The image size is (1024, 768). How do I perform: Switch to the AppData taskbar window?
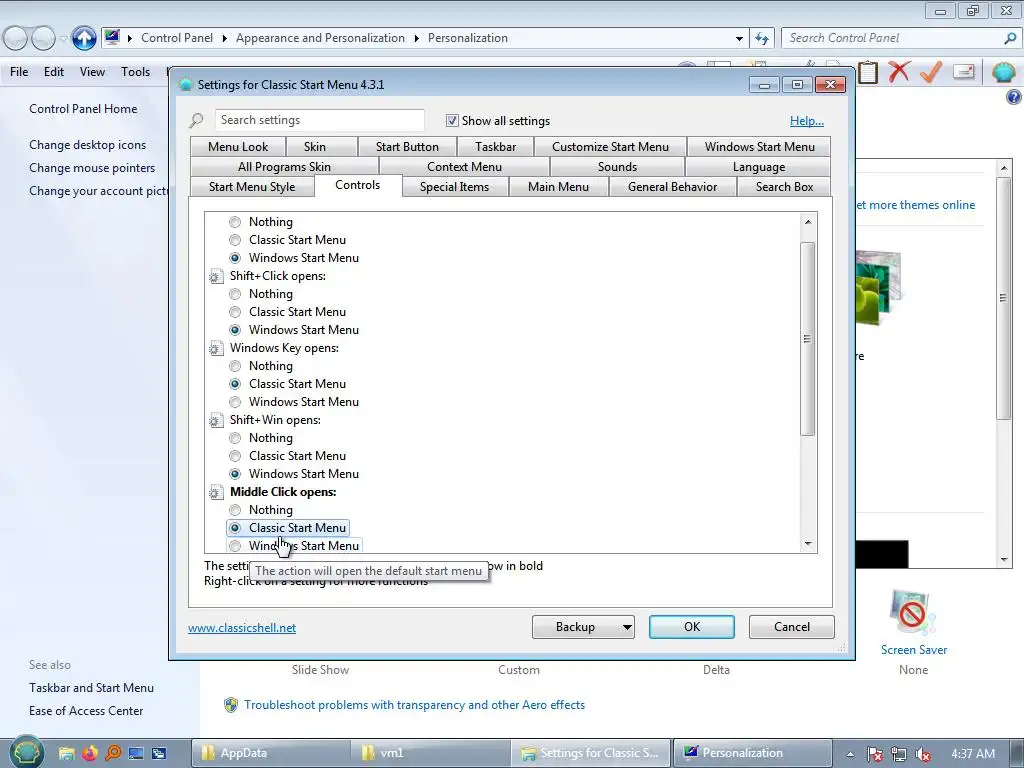(270, 753)
